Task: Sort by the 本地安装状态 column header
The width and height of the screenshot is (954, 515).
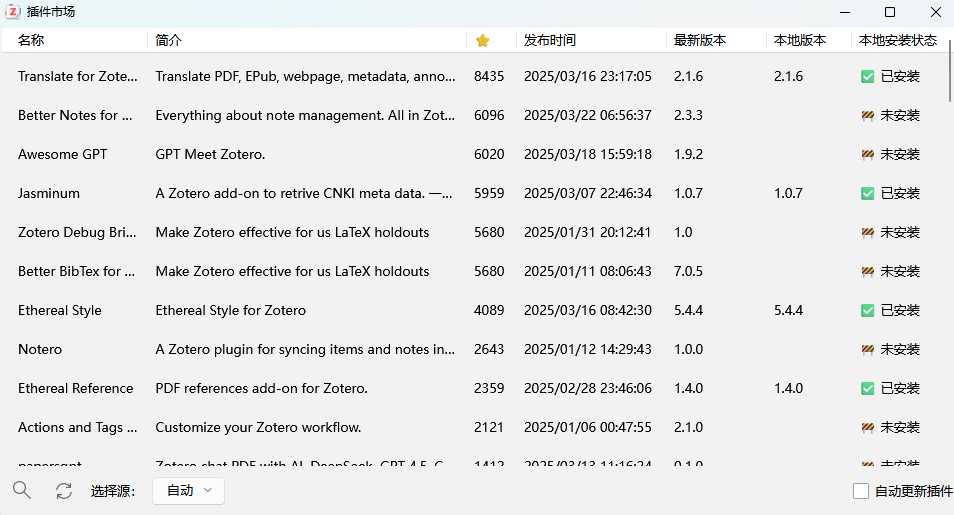Action: [x=898, y=40]
